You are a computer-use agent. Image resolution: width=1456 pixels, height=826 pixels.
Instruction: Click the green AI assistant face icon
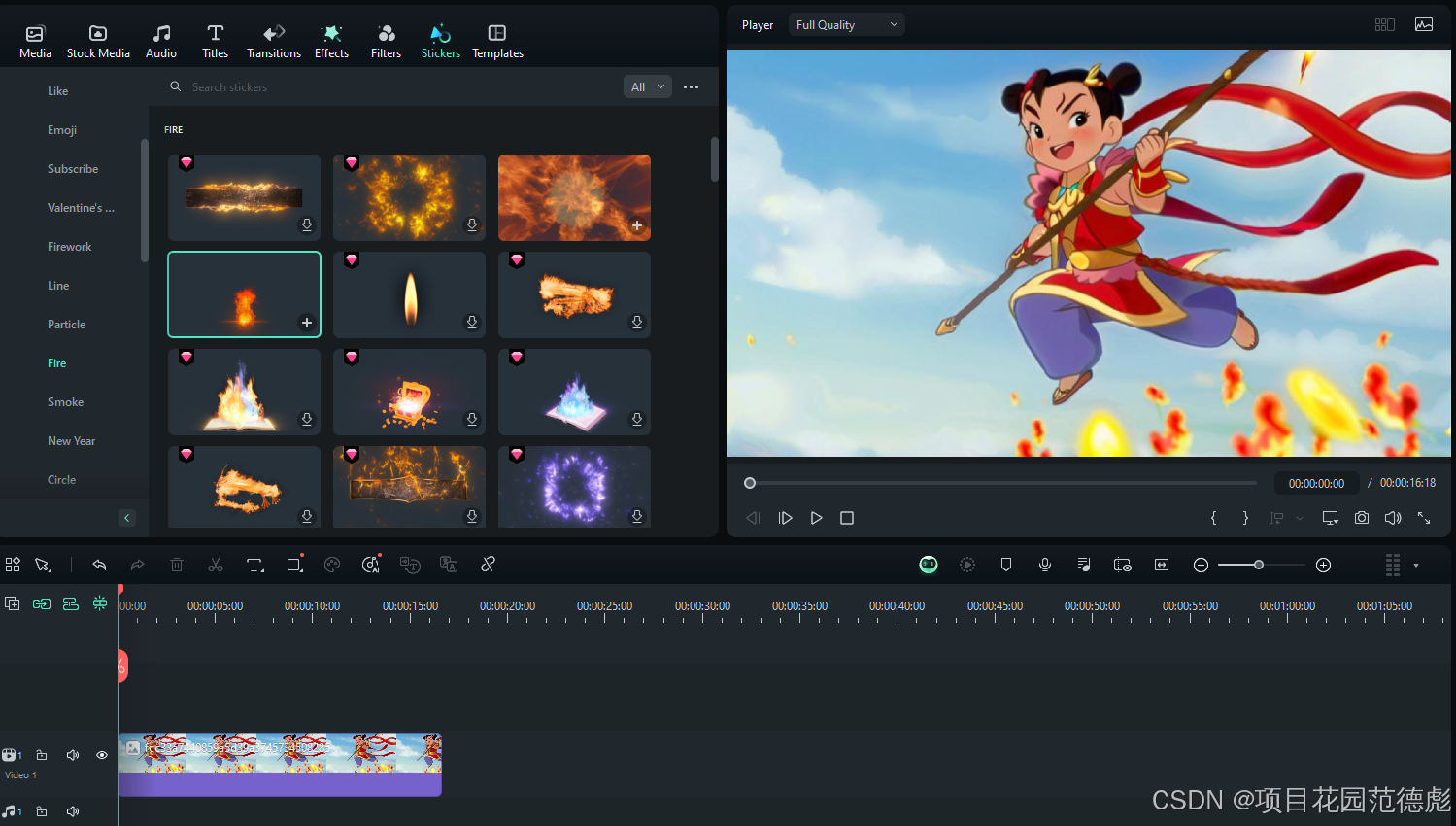929,565
